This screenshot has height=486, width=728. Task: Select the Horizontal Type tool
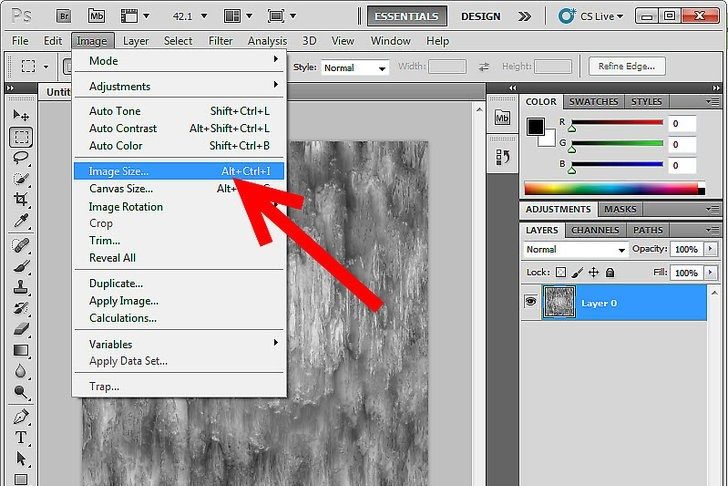pos(21,438)
